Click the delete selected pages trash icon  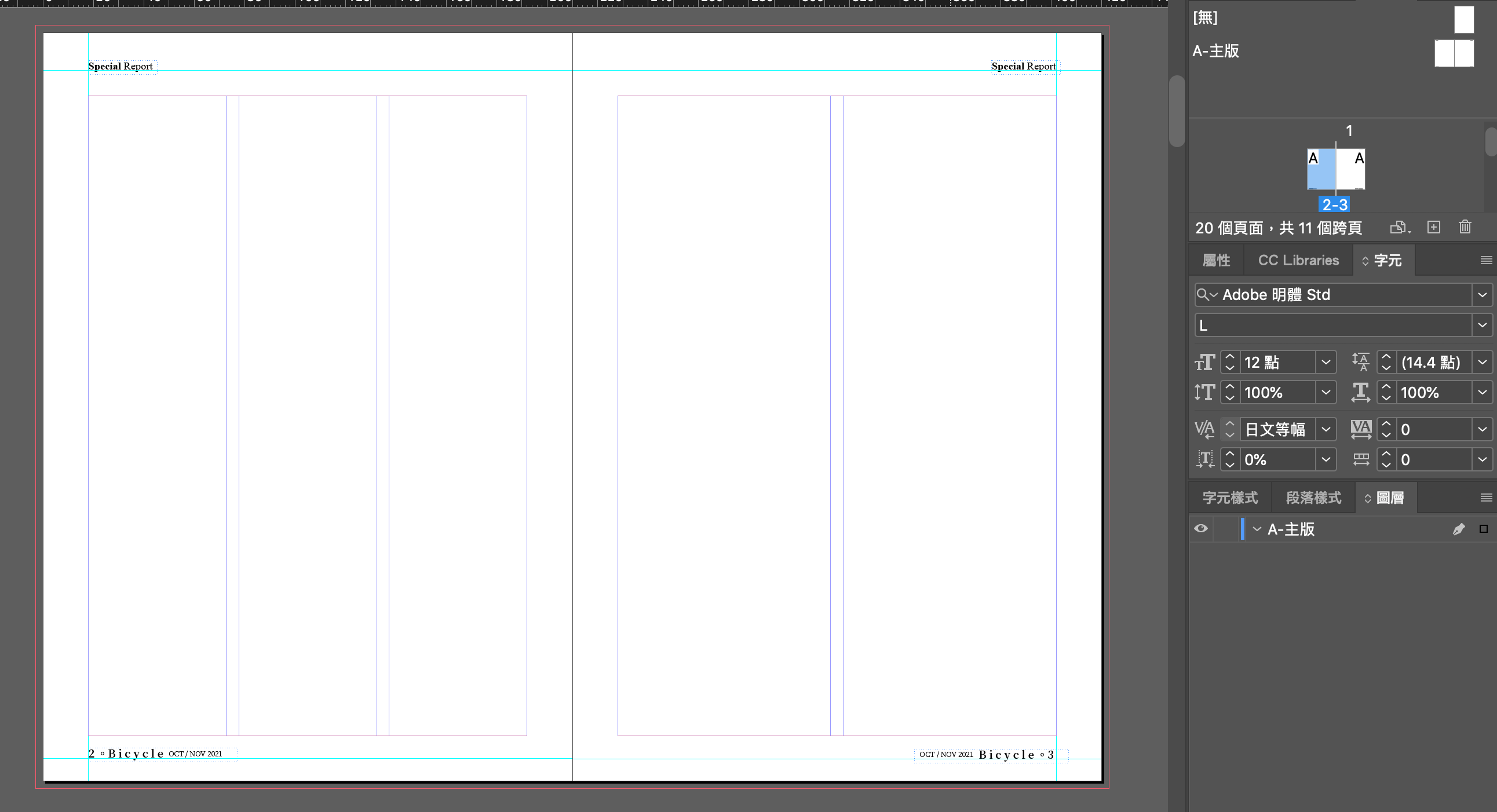pos(1465,227)
